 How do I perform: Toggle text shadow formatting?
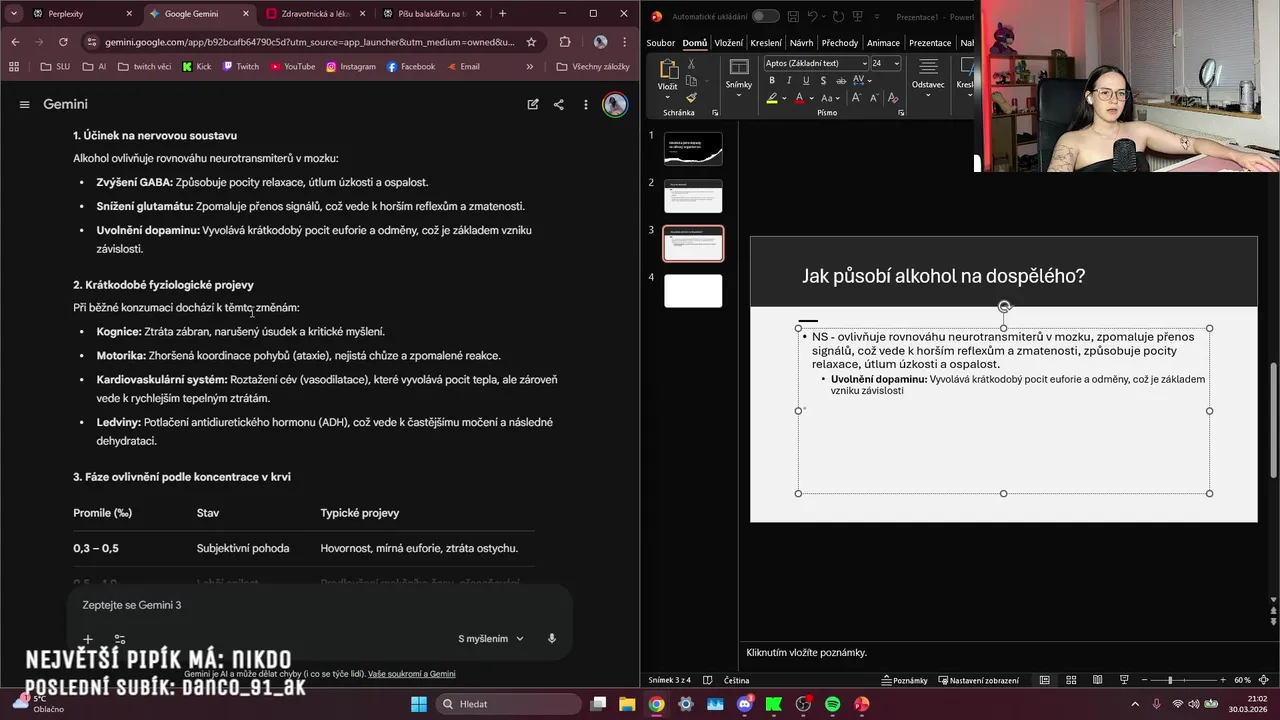[823, 80]
